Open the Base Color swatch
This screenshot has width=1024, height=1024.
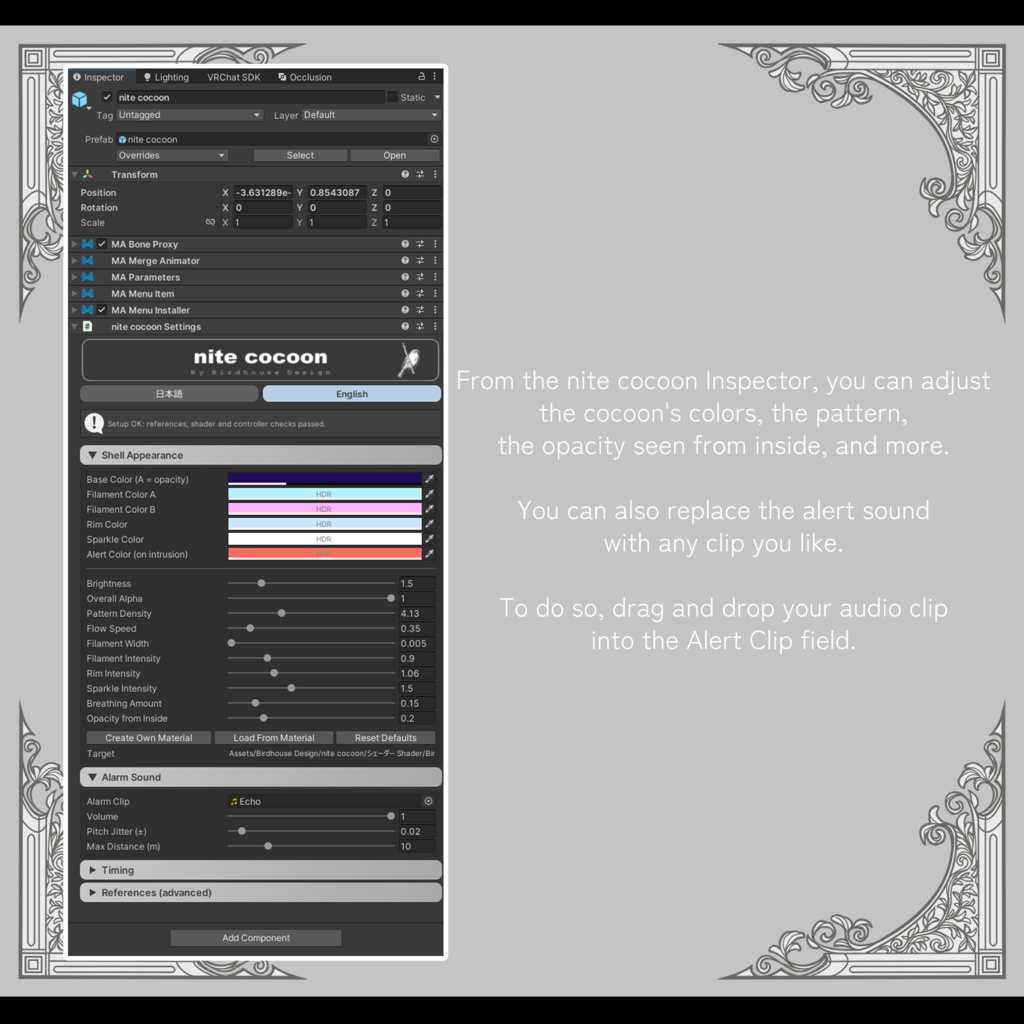(x=325, y=479)
